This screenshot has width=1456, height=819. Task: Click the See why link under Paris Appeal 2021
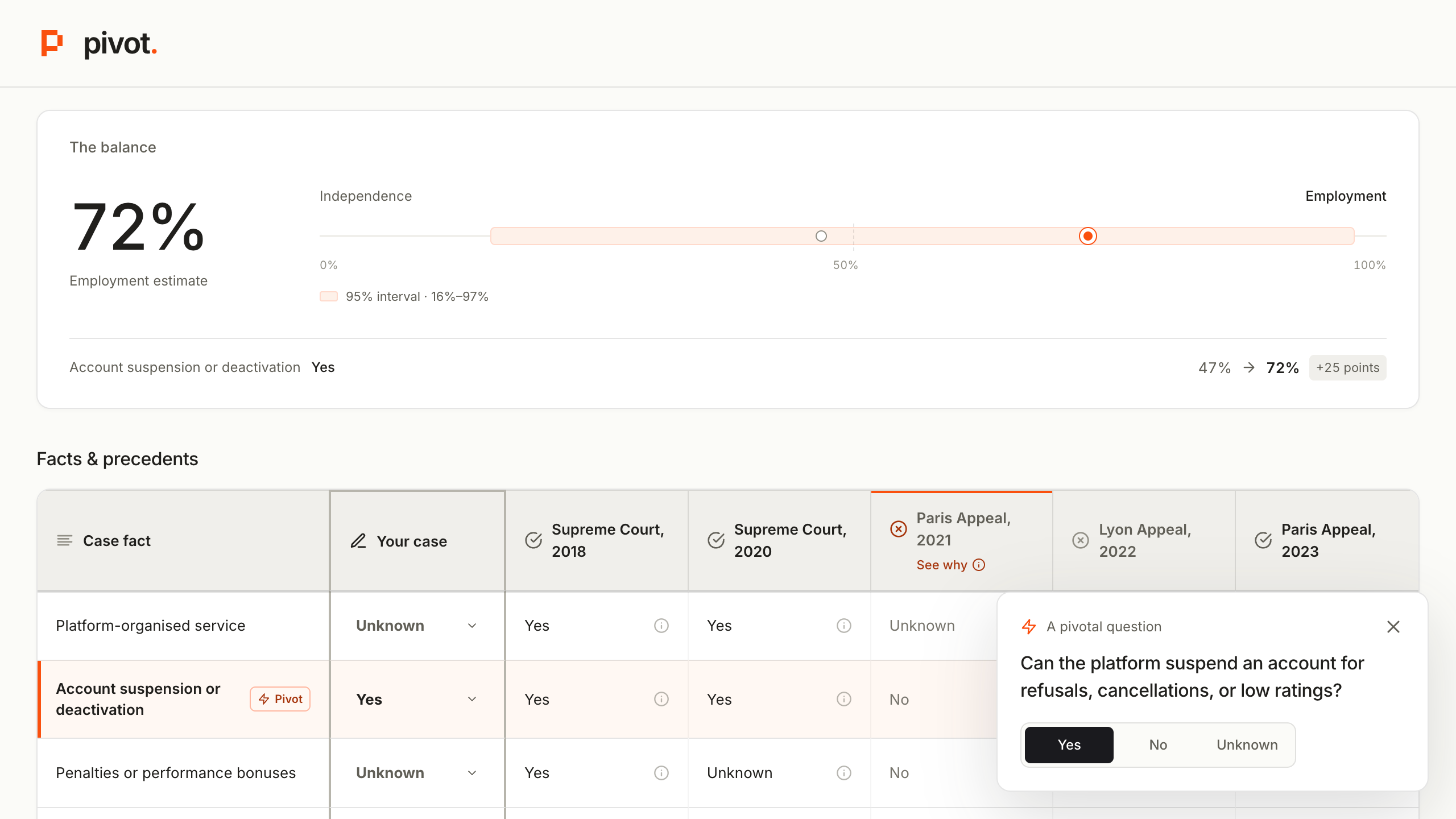[x=950, y=565]
